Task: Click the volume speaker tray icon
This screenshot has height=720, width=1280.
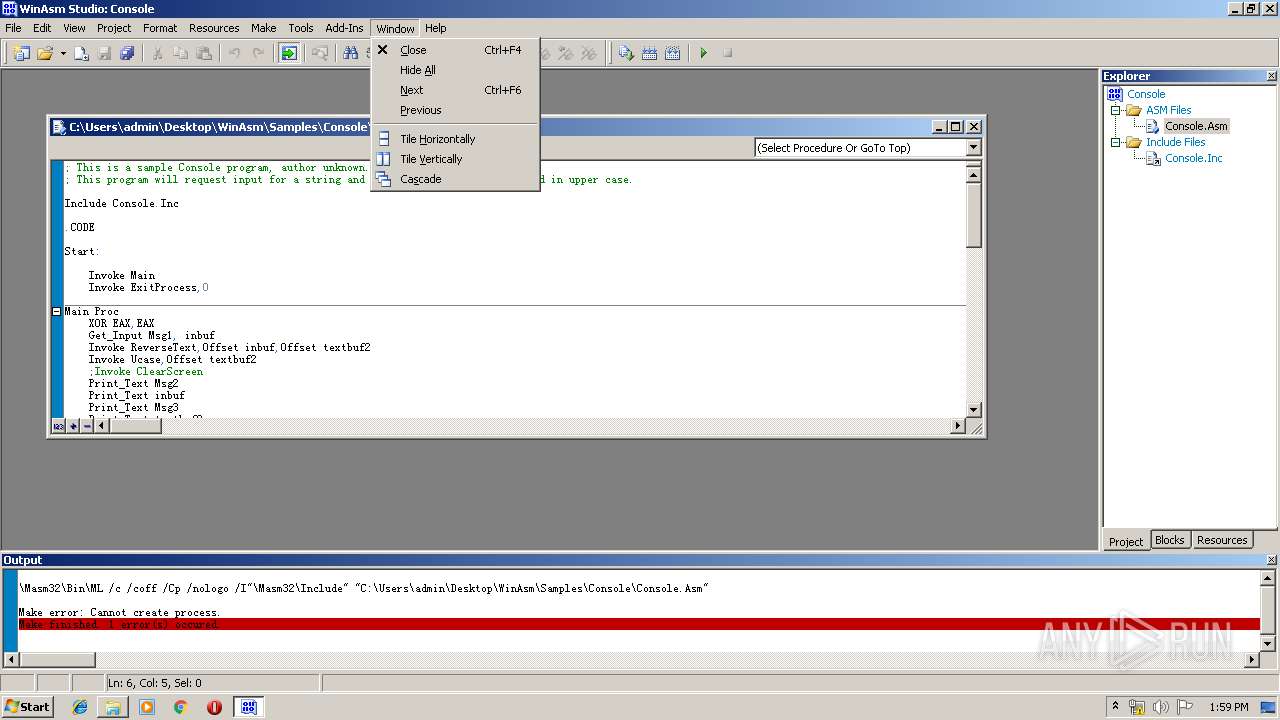Action: [x=1160, y=707]
